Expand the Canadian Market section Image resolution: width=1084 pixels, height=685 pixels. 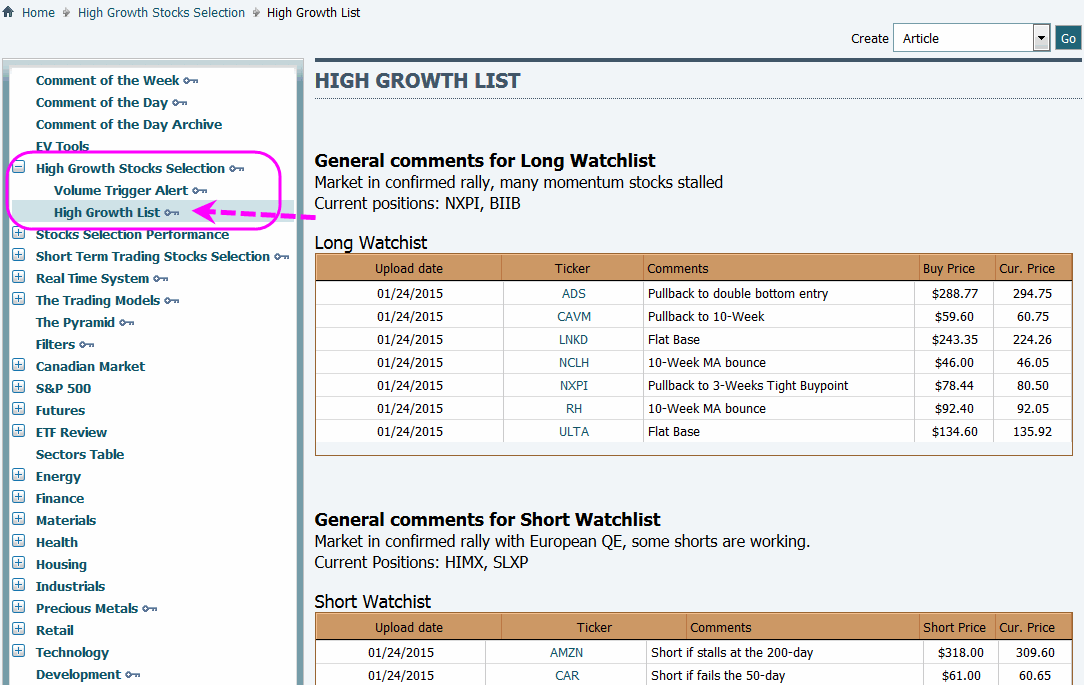coord(18,366)
